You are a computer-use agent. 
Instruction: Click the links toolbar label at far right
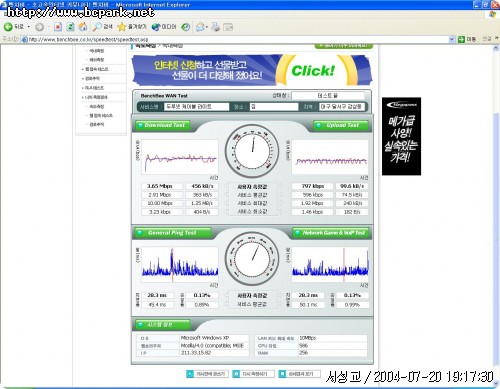tap(487, 39)
